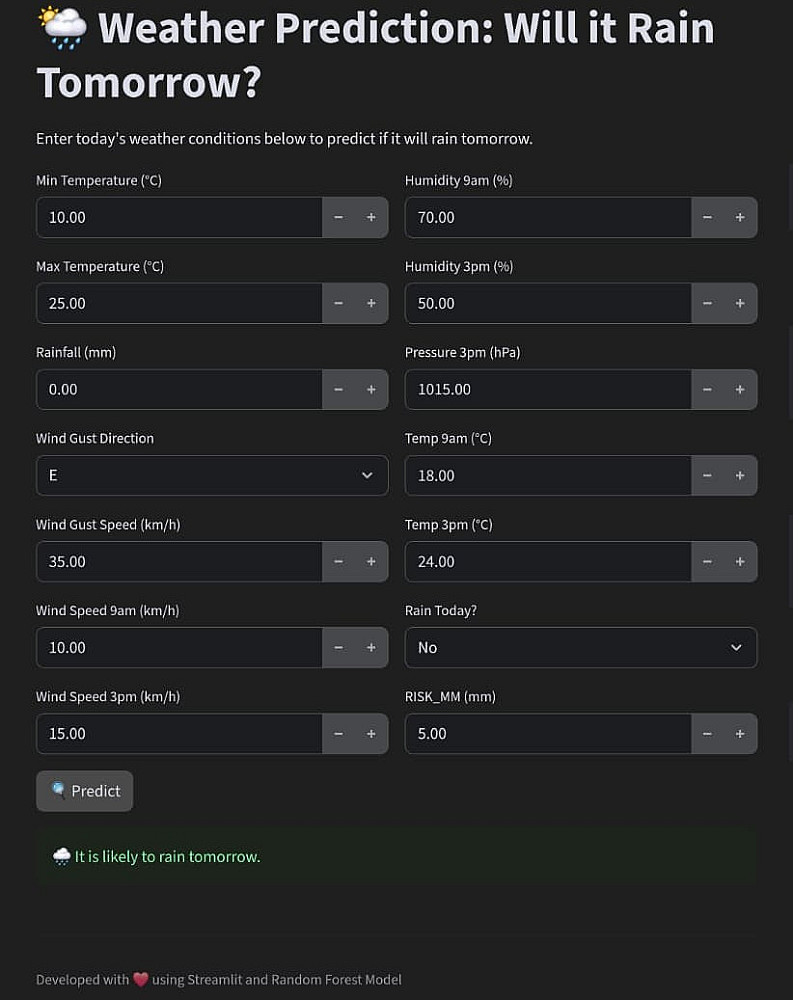Viewport: 793px width, 1000px height.
Task: Select the Humidity 9am text field
Action: [548, 217]
